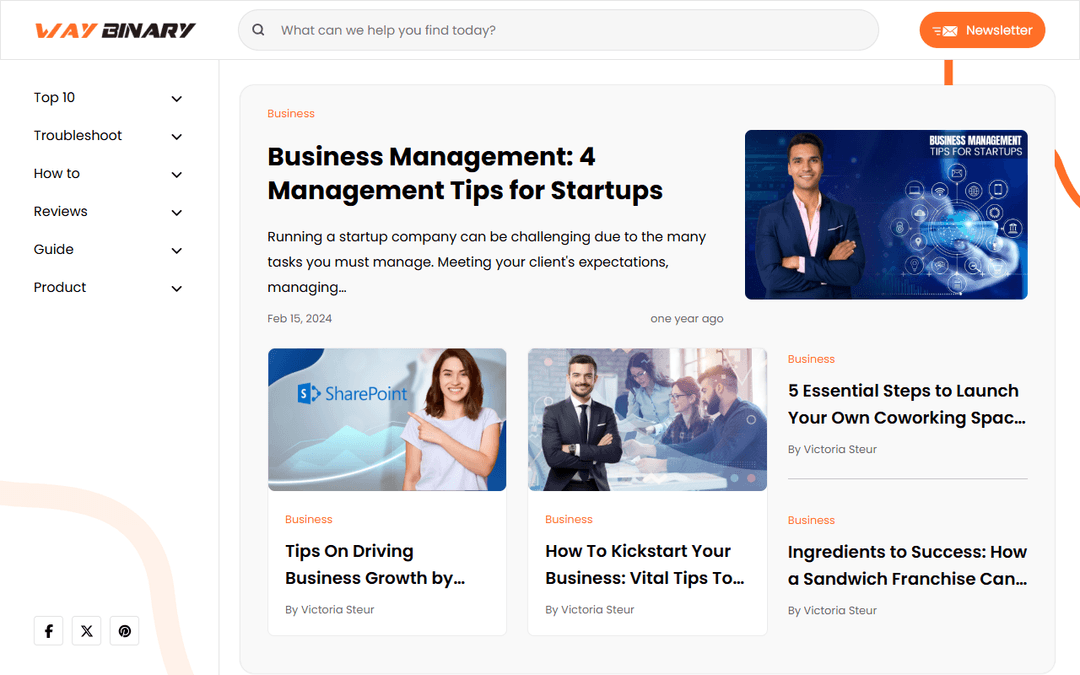Viewport: 1080px width, 675px height.
Task: Click Business category above Tips On Driving article
Action: pos(309,519)
